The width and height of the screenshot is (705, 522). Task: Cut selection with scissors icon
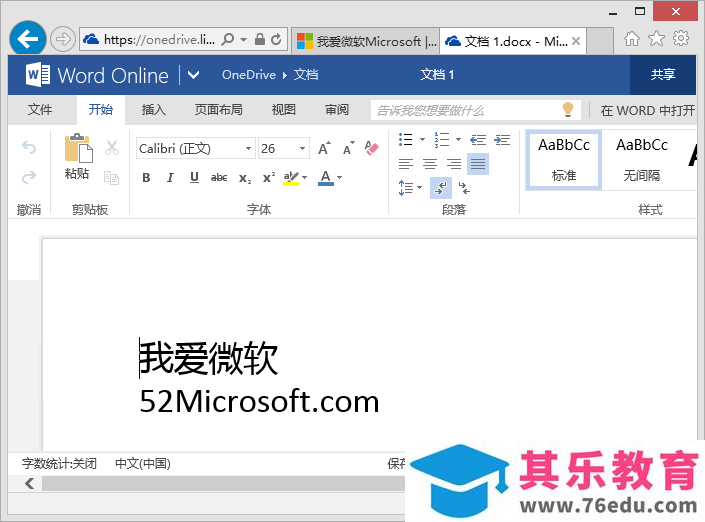pos(112,147)
